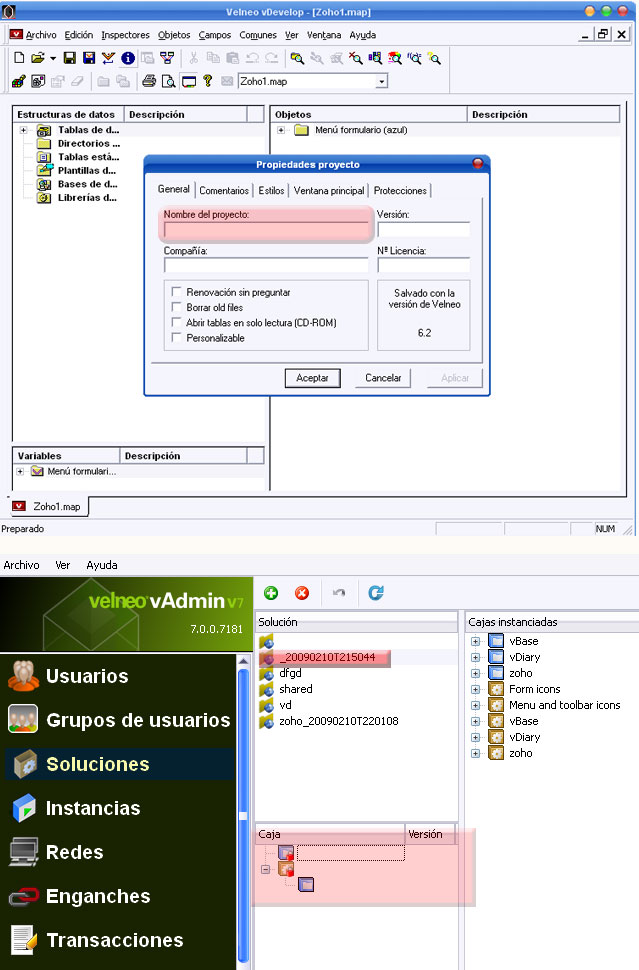Select the Zoho1.map document tab at bottom
This screenshot has width=639, height=970.
point(48,506)
